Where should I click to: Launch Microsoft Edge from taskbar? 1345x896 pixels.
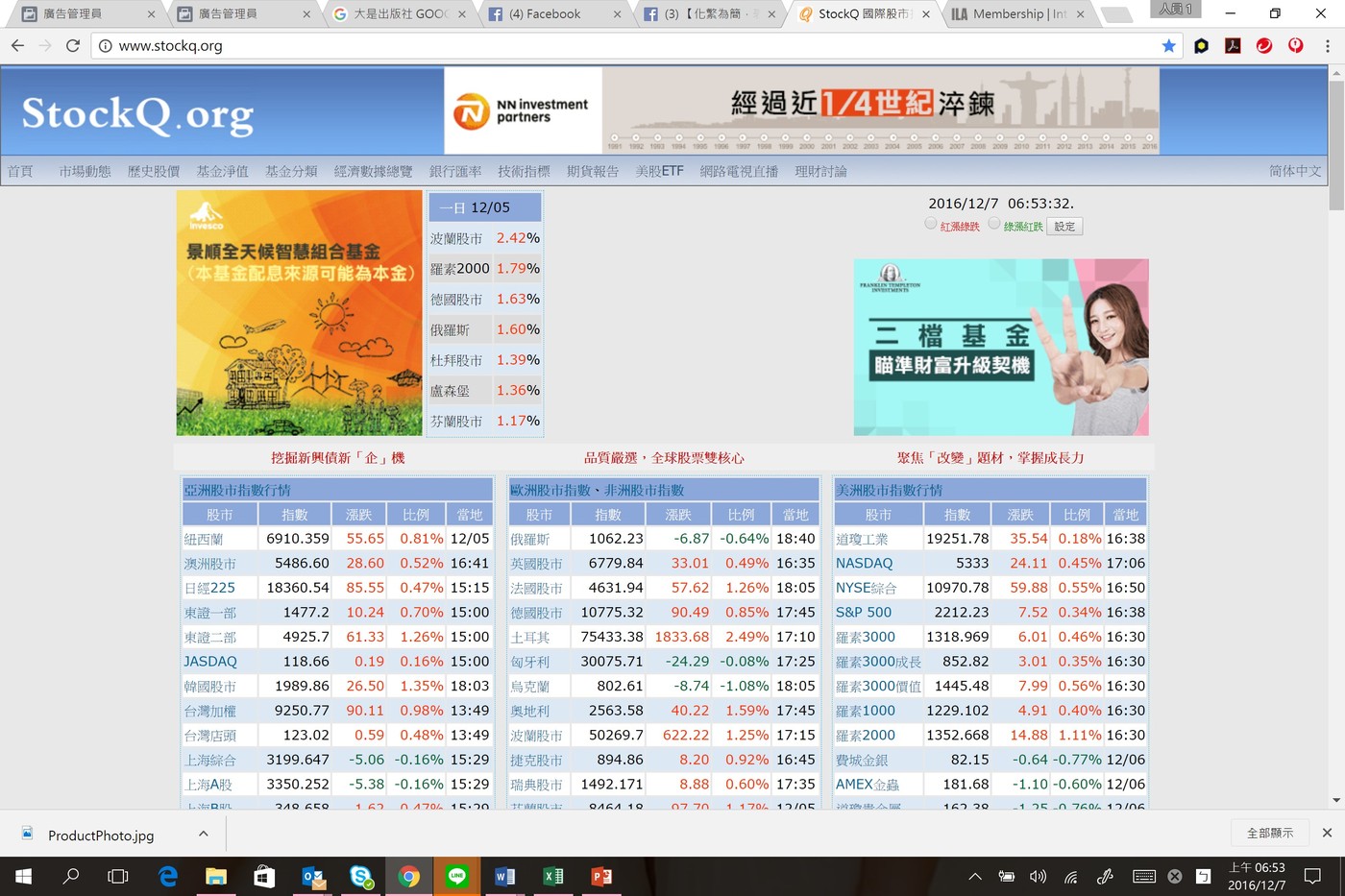(x=168, y=876)
